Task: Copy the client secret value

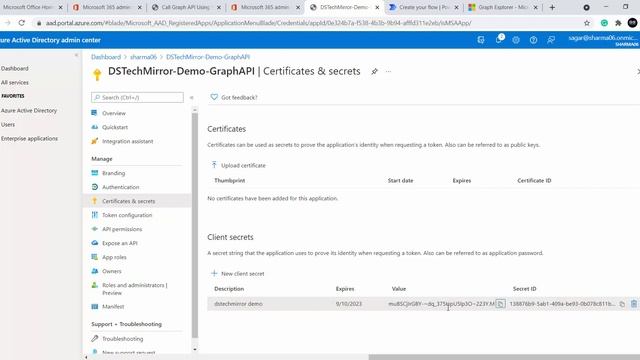Action: pyautogui.click(x=500, y=304)
